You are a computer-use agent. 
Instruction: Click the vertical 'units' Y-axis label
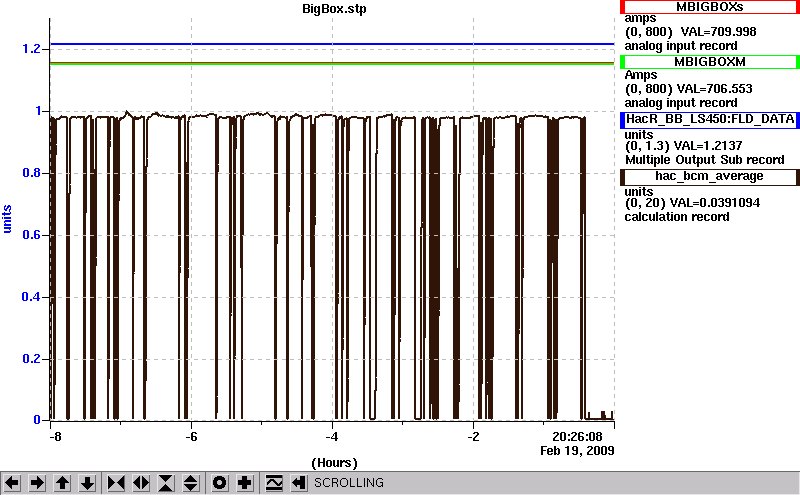(x=7, y=219)
